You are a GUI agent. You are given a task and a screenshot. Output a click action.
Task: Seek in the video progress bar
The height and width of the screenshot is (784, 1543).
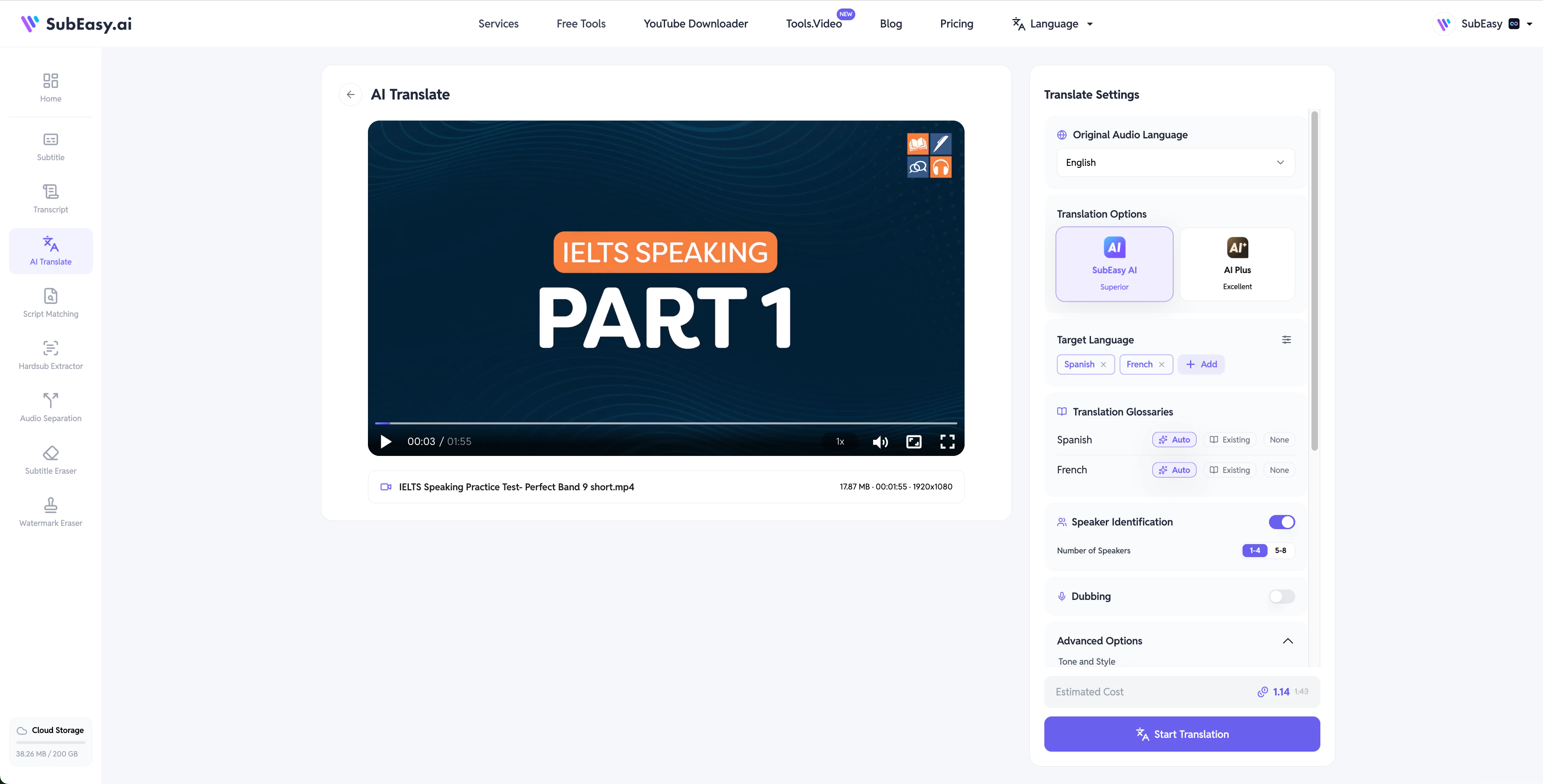[665, 423]
